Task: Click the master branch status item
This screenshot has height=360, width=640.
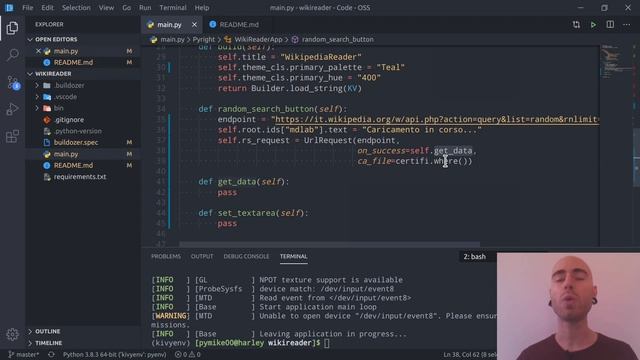Action: tap(24, 354)
